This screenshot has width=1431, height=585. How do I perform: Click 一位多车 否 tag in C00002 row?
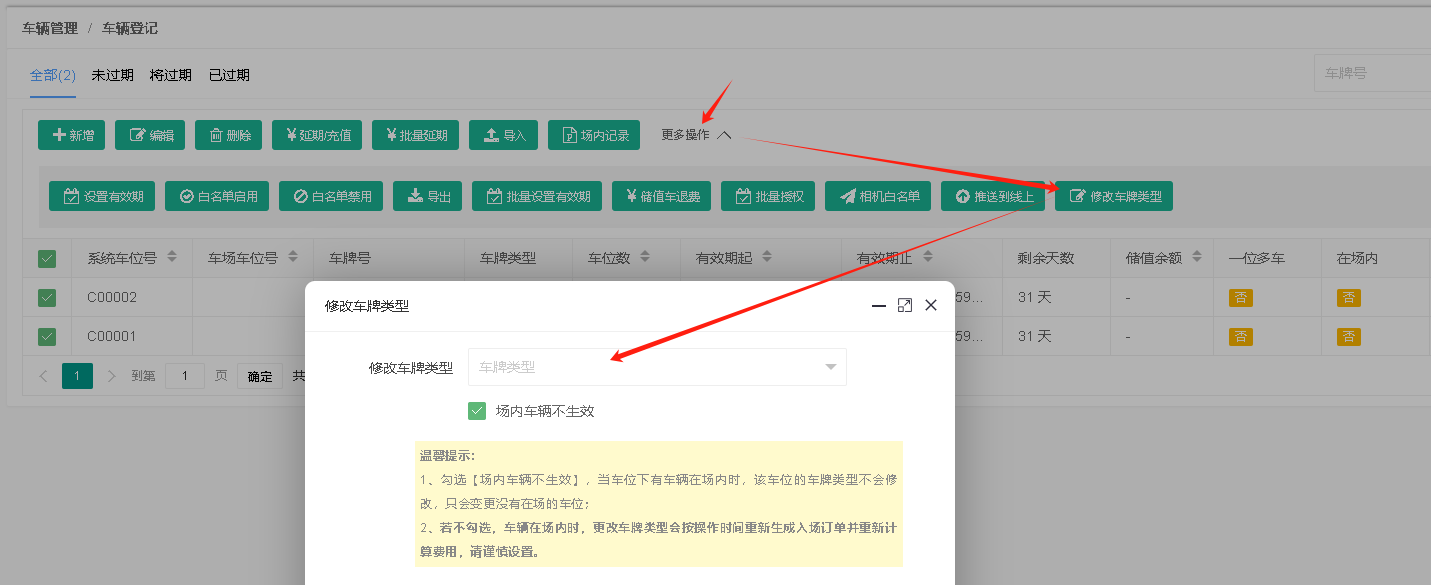[x=1241, y=297]
